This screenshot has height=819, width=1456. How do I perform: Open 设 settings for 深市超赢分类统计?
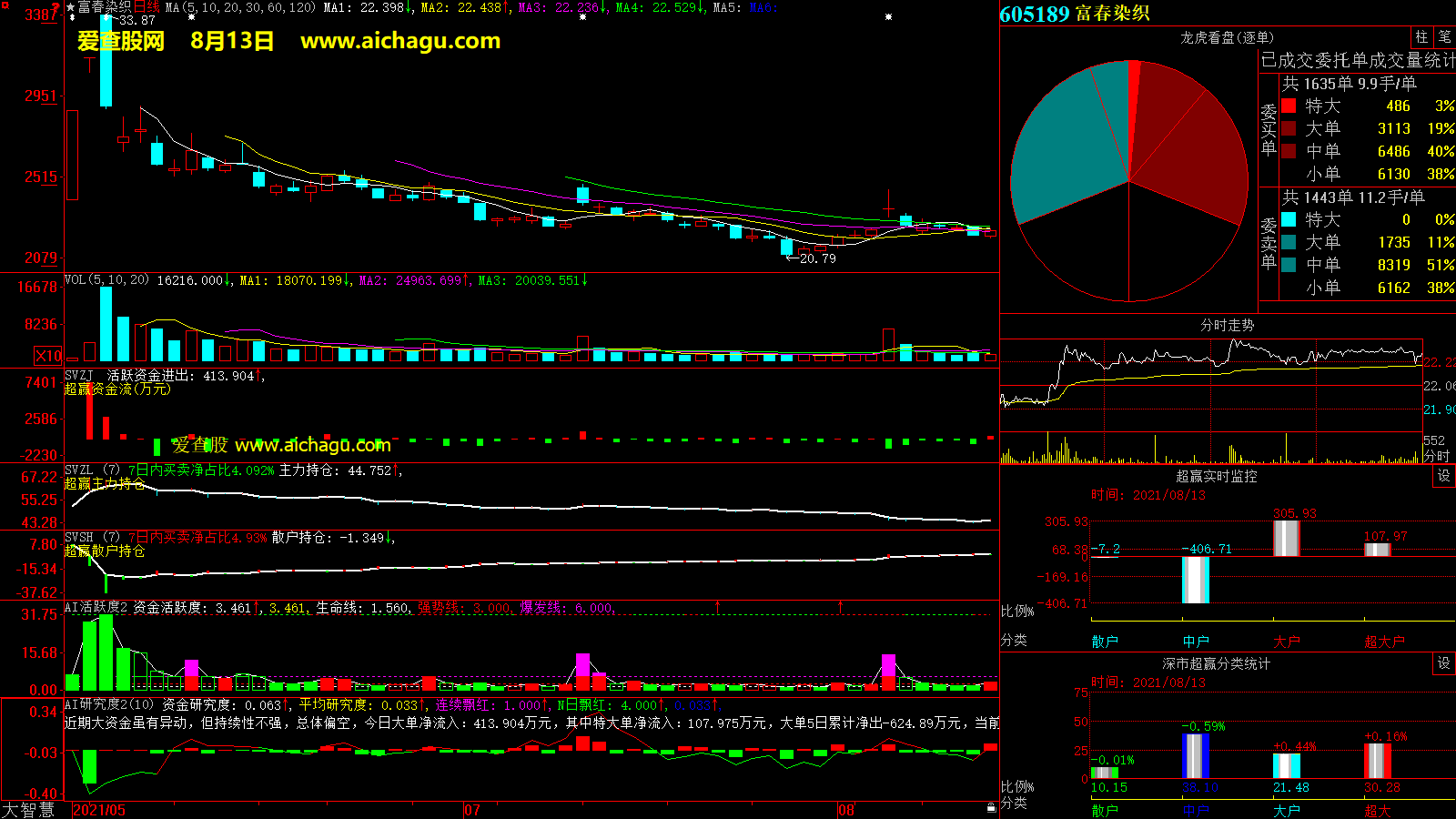point(1443,663)
